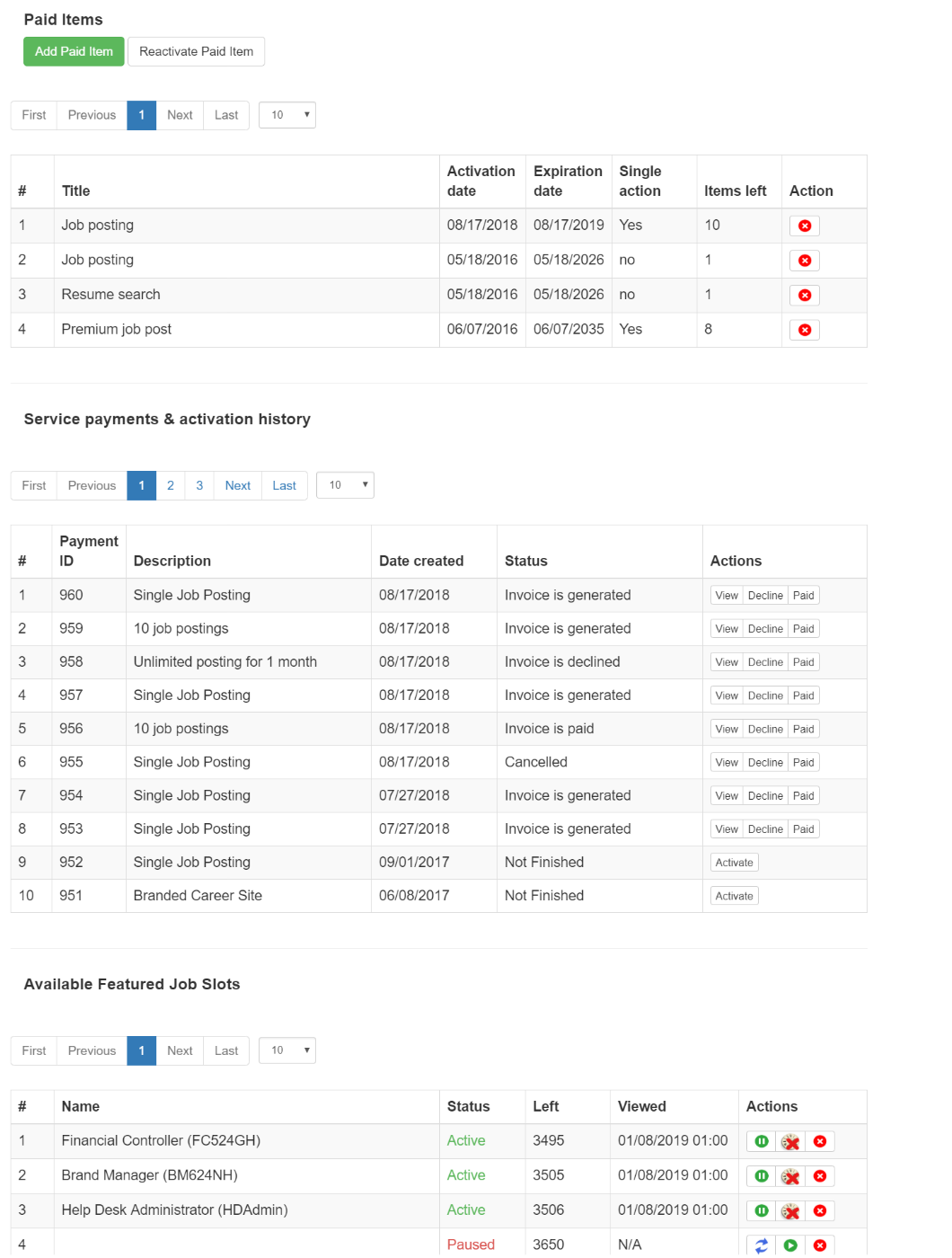
Task: Activate payment 951 Branded Career Site
Action: click(x=735, y=896)
